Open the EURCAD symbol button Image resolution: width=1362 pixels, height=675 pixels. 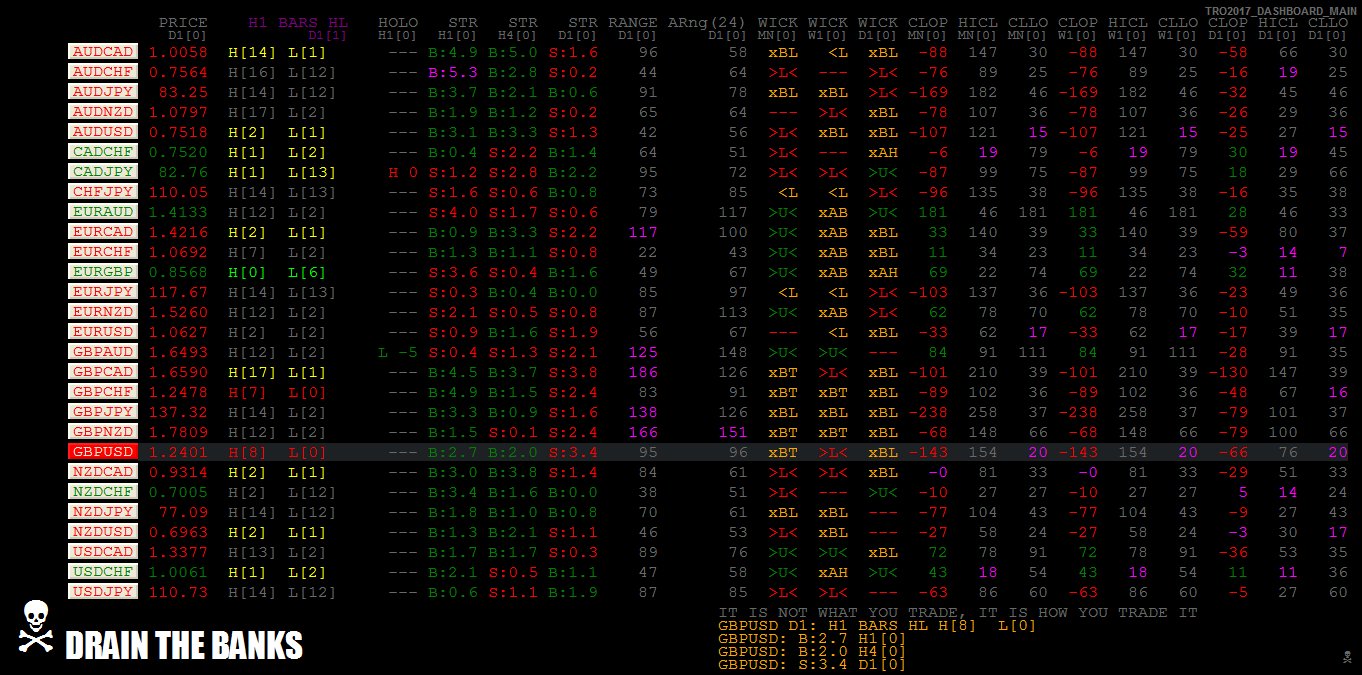(x=103, y=231)
